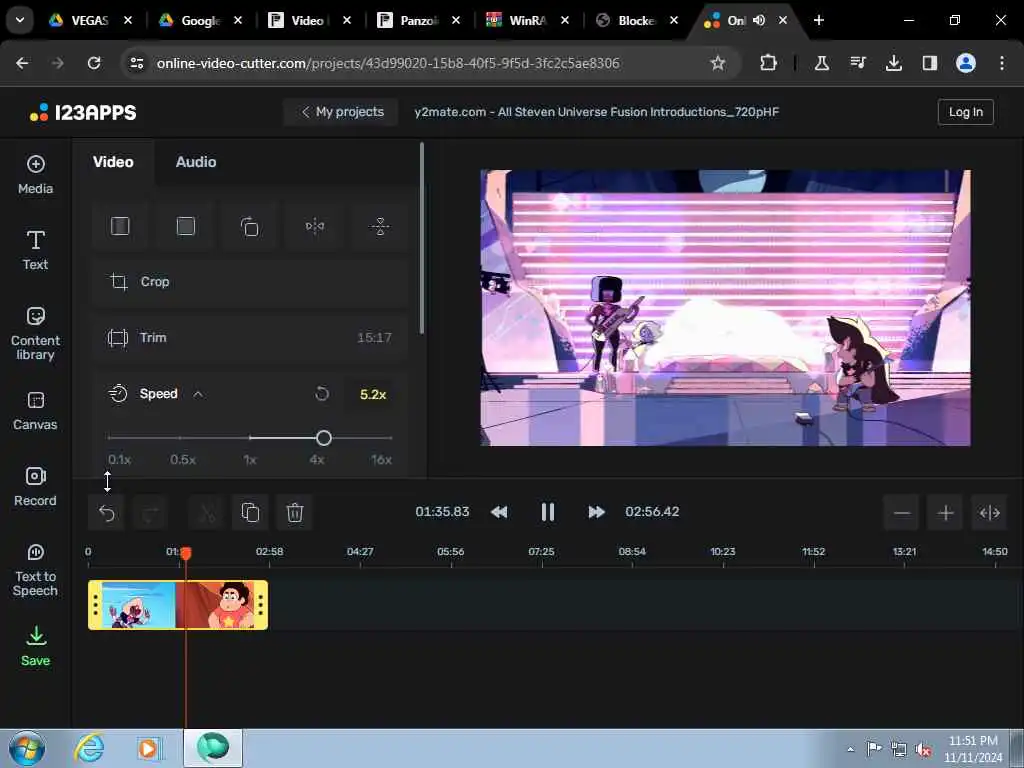
Task: Open media player from taskbar
Action: click(149, 748)
